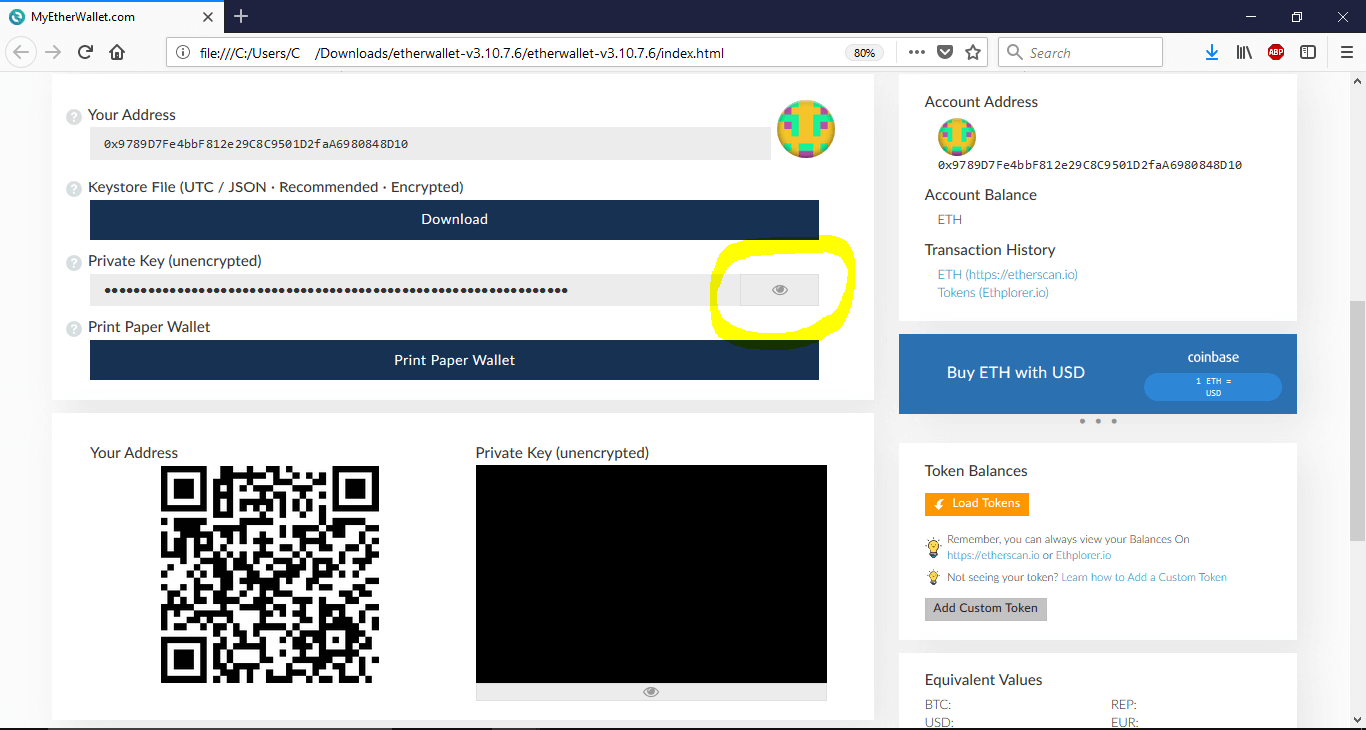Click the 80% zoom indicator
This screenshot has height=730, width=1366.
[x=865, y=53]
